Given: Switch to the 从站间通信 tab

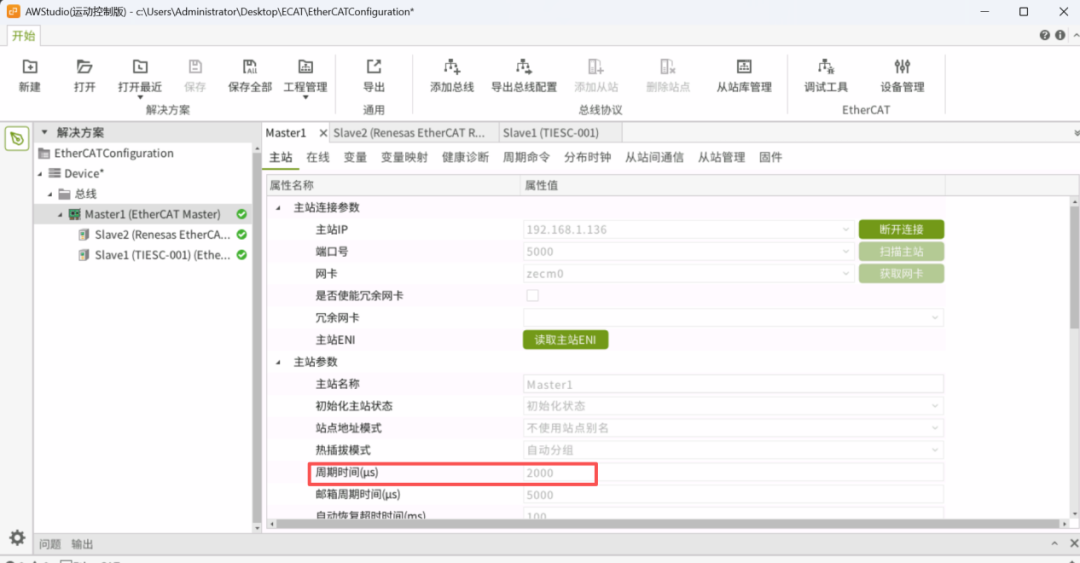Looking at the screenshot, I should 654,157.
